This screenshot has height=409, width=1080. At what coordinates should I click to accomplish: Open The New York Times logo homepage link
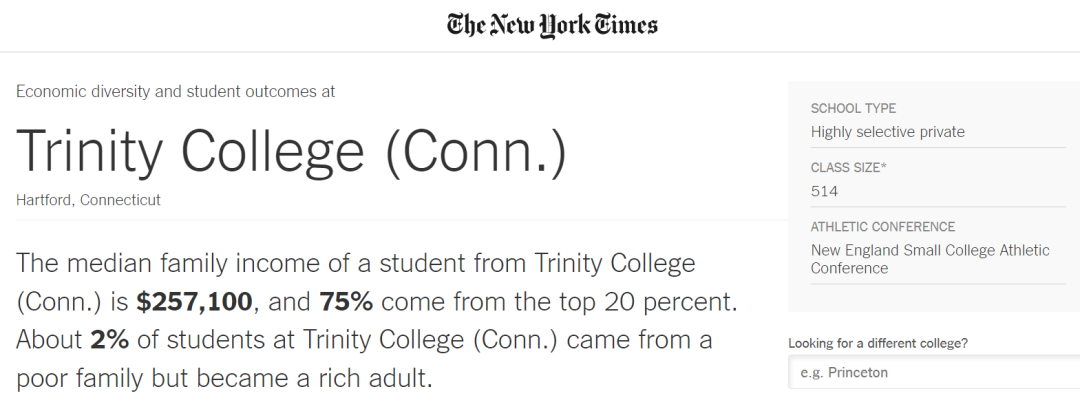pyautogui.click(x=552, y=25)
